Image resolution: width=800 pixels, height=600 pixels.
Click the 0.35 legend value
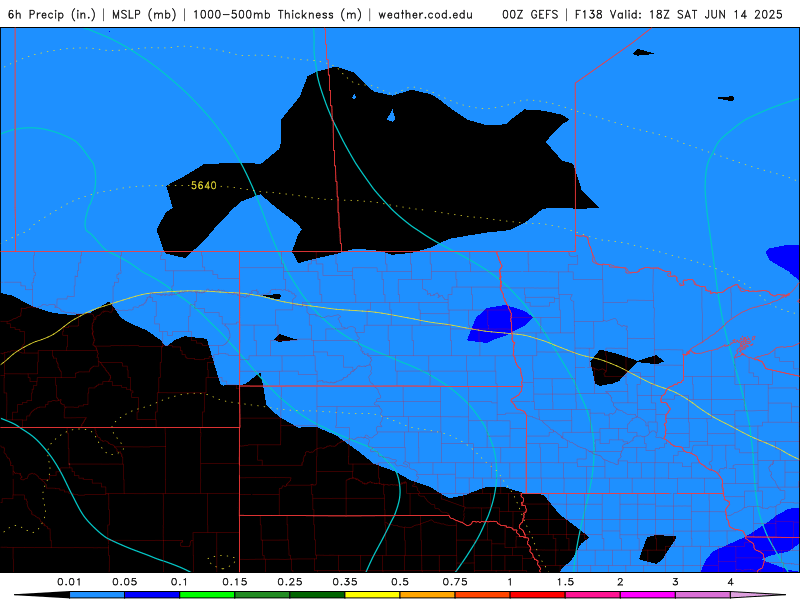pyautogui.click(x=345, y=582)
